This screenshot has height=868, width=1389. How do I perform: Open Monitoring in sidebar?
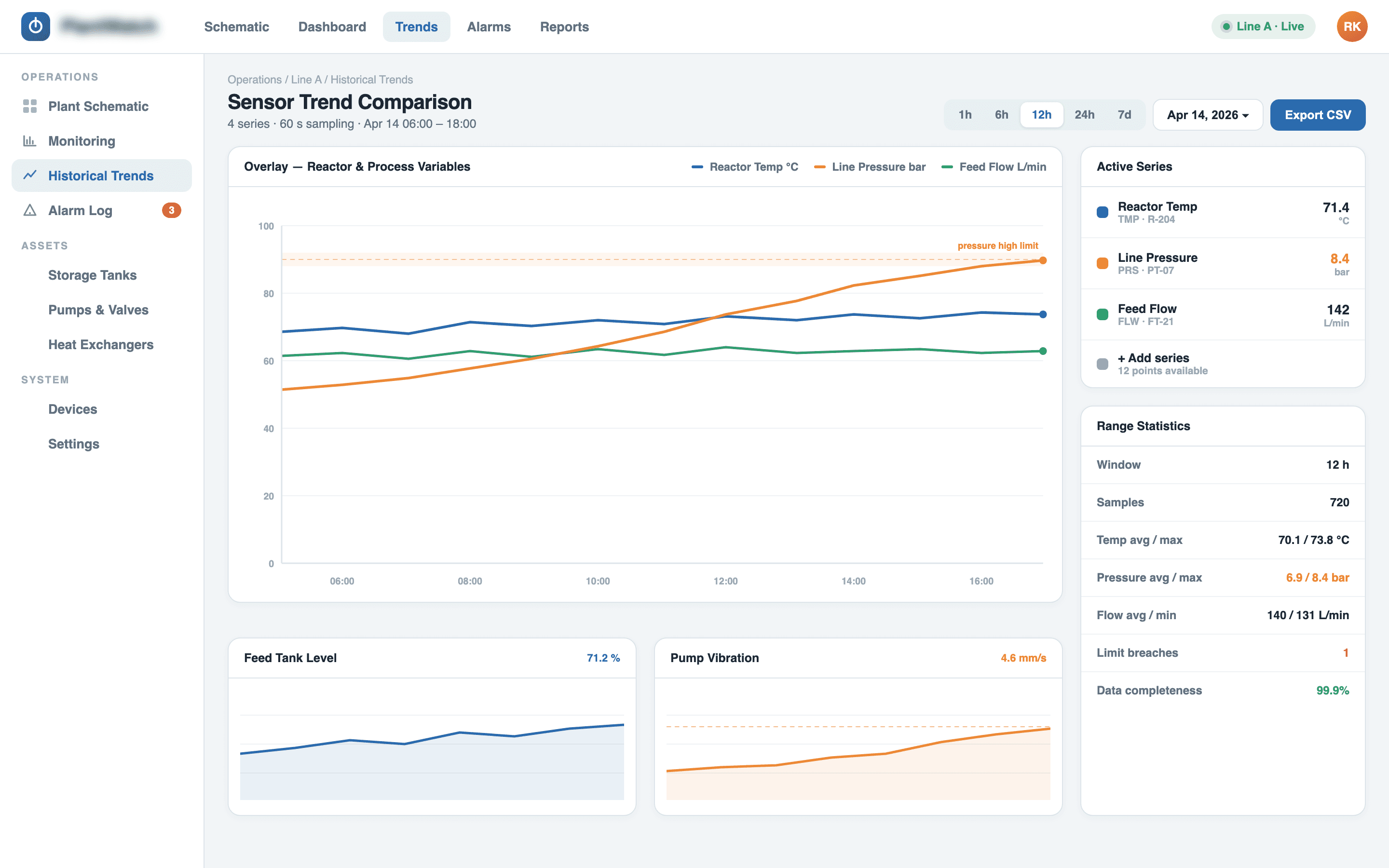[x=102, y=141]
